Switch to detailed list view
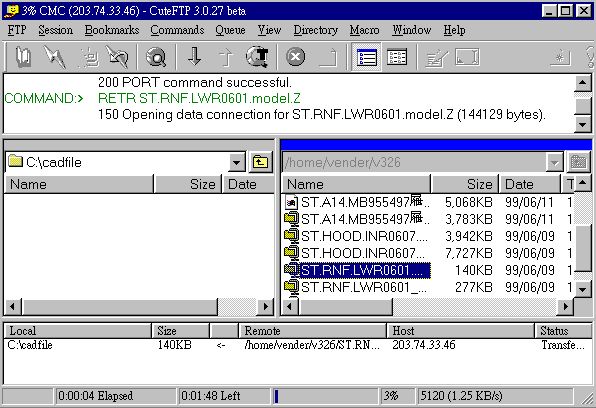 click(x=397, y=57)
